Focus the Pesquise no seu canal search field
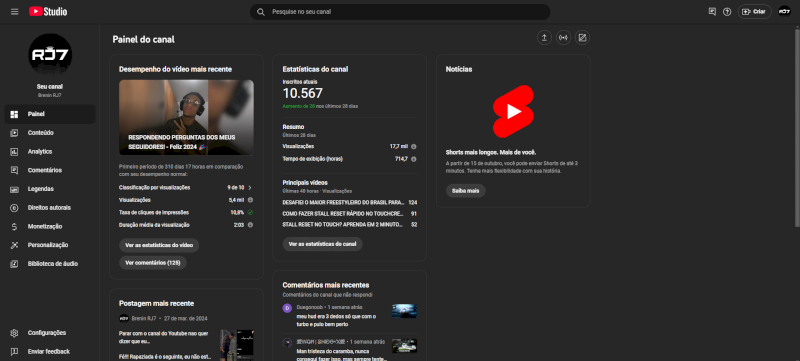The width and height of the screenshot is (800, 361). [400, 12]
